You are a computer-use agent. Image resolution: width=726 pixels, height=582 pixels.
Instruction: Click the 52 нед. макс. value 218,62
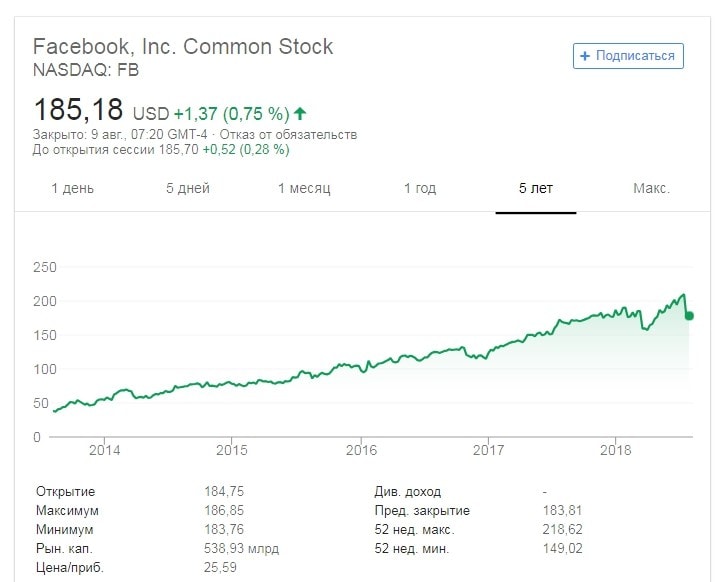coord(561,530)
